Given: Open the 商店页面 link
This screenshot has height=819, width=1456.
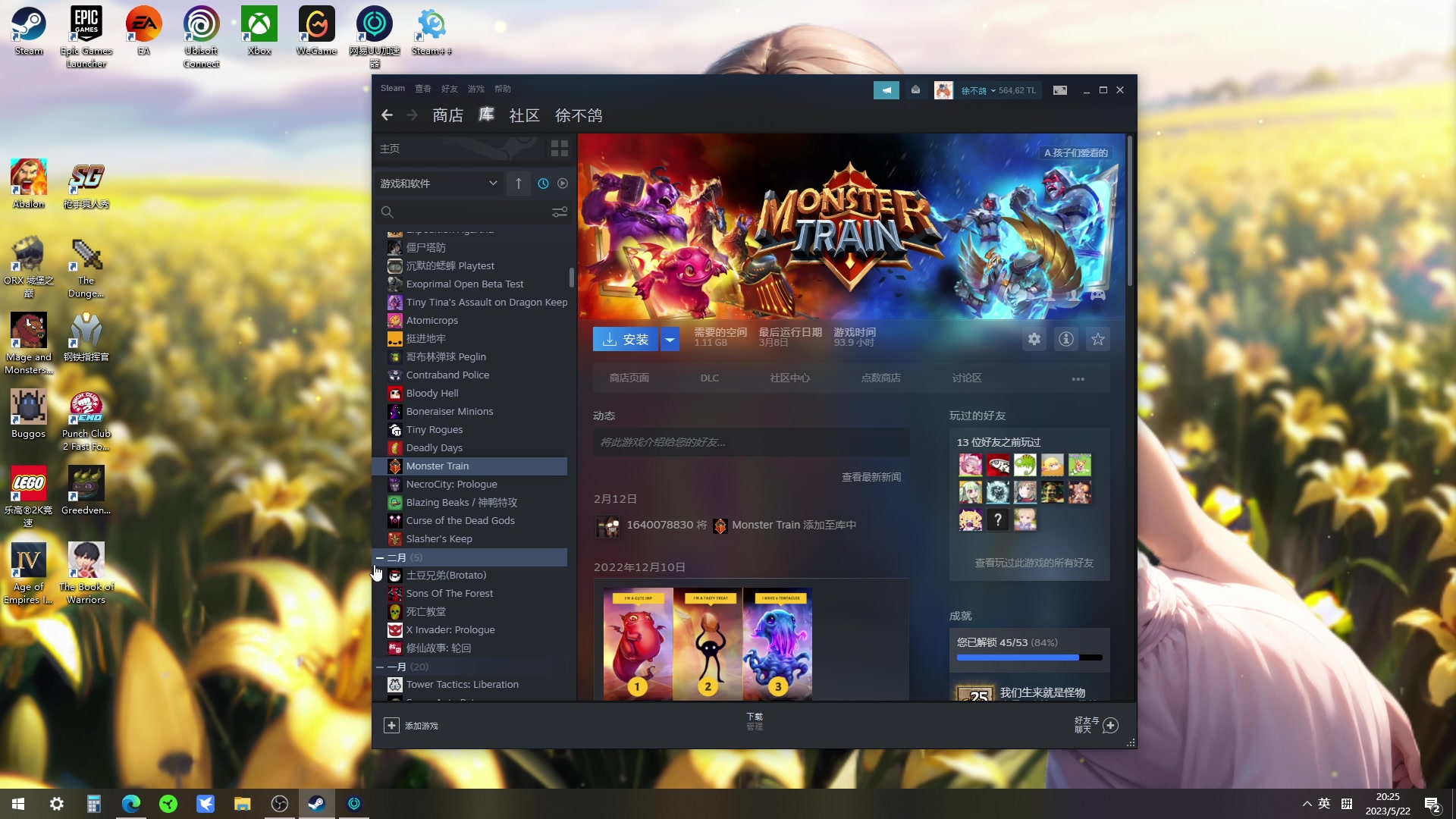Looking at the screenshot, I should pos(629,378).
